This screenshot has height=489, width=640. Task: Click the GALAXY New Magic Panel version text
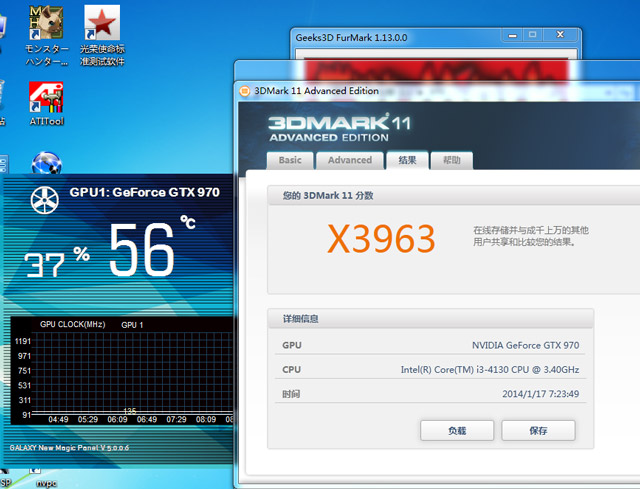click(x=69, y=448)
